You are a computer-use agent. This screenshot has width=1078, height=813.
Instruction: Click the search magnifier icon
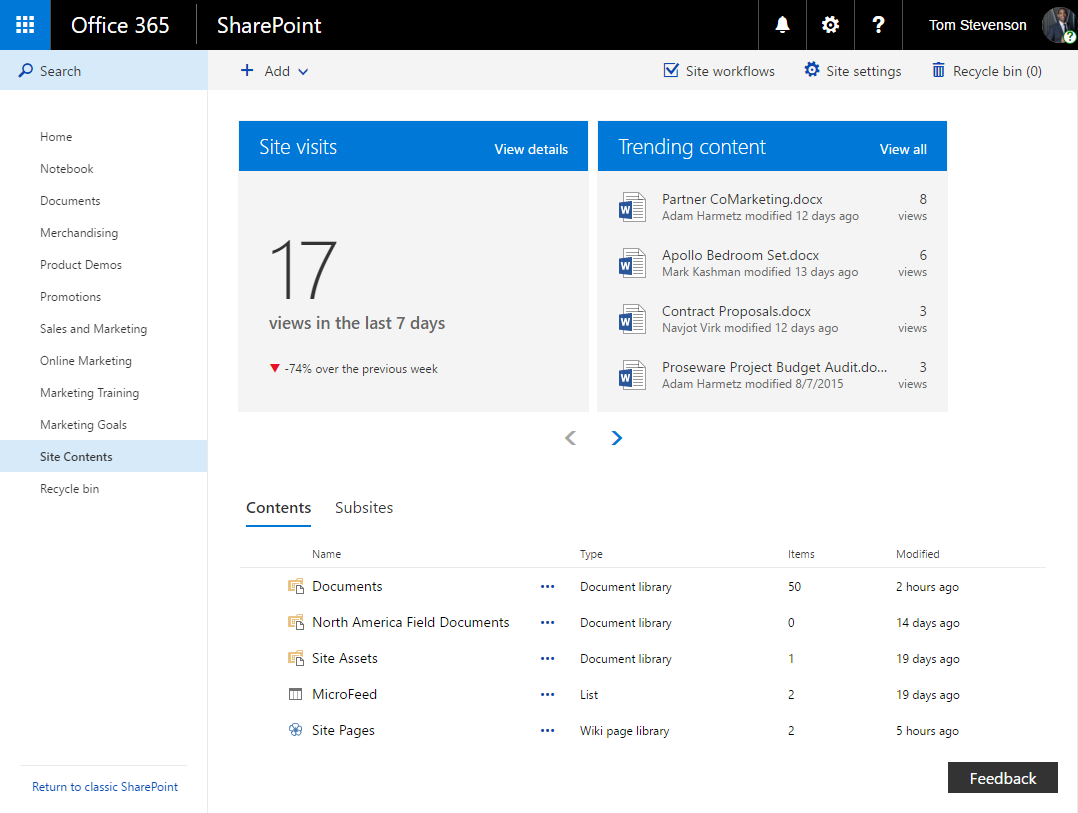pyautogui.click(x=25, y=70)
